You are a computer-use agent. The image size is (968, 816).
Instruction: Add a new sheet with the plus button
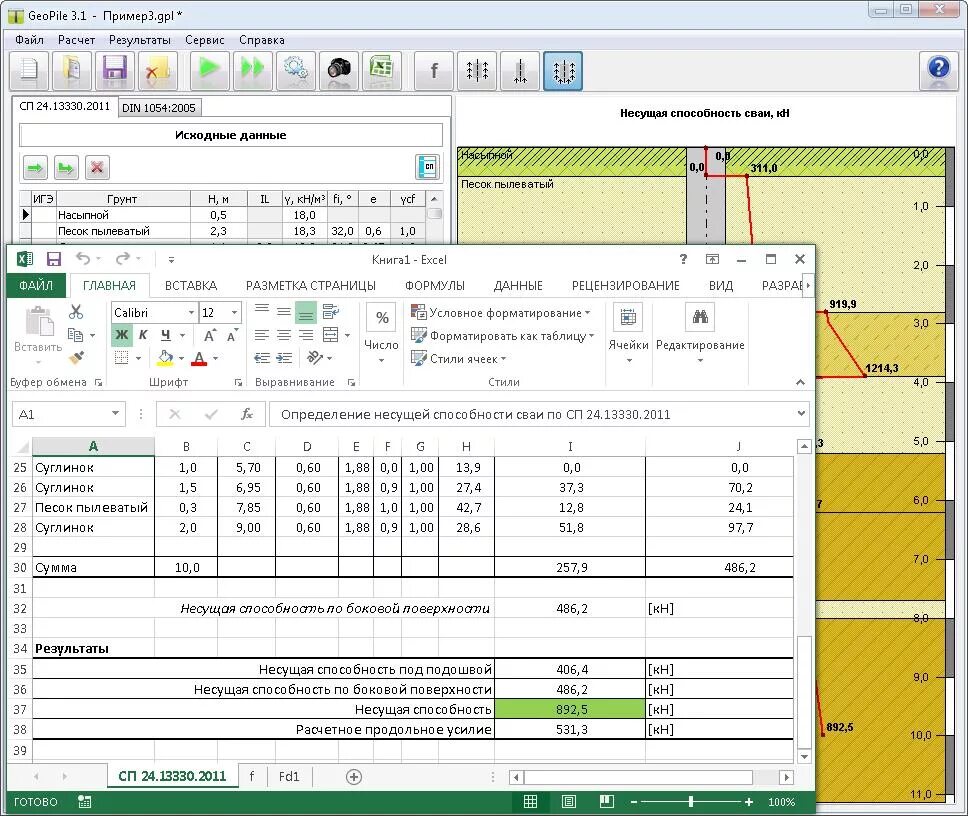354,777
